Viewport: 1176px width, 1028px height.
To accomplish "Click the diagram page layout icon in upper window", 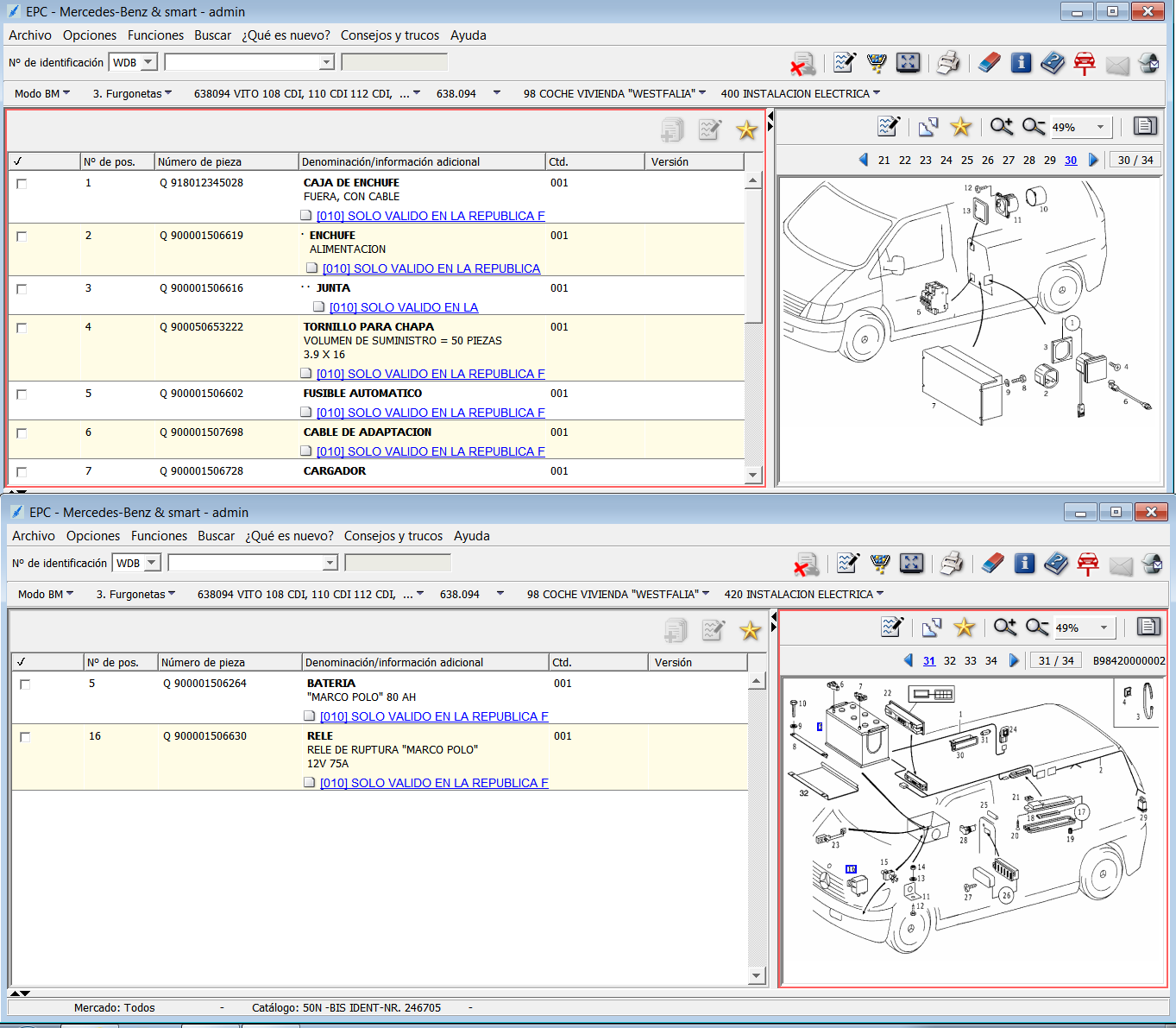I will coord(1145,126).
